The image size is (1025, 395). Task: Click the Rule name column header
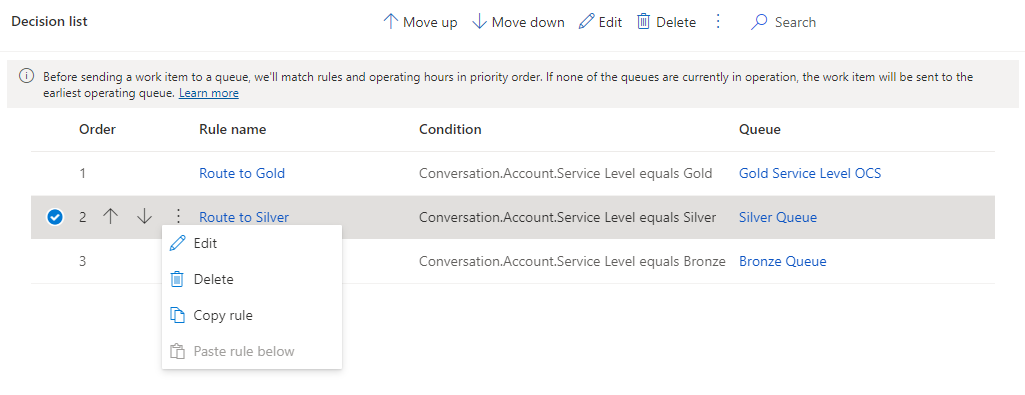pyautogui.click(x=233, y=129)
